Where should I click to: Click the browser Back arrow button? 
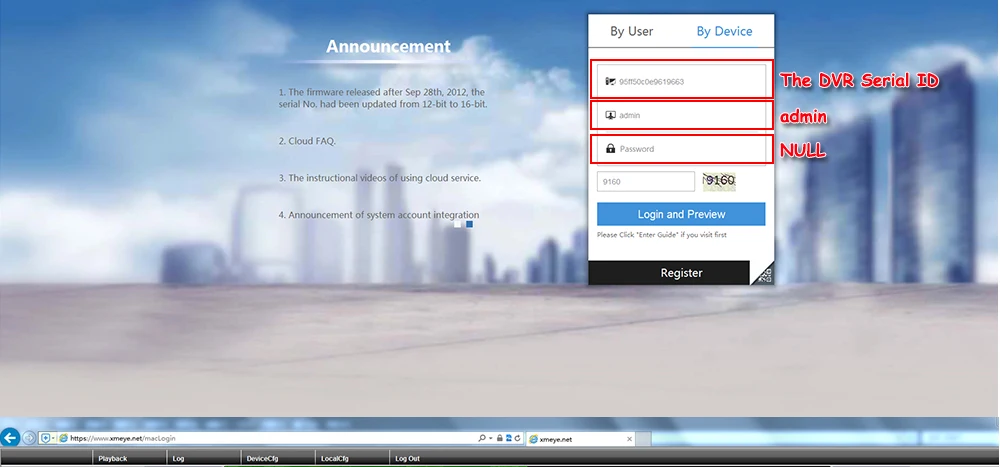click(10, 438)
